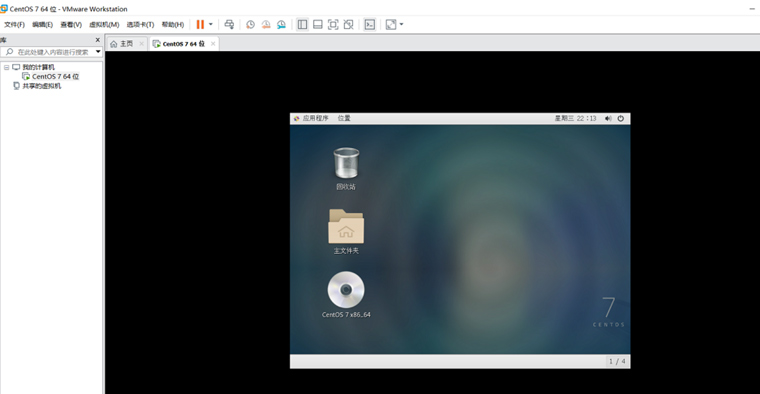The height and width of the screenshot is (394, 760).
Task: Click the 1 / 4 workspace switcher
Action: tap(617, 361)
